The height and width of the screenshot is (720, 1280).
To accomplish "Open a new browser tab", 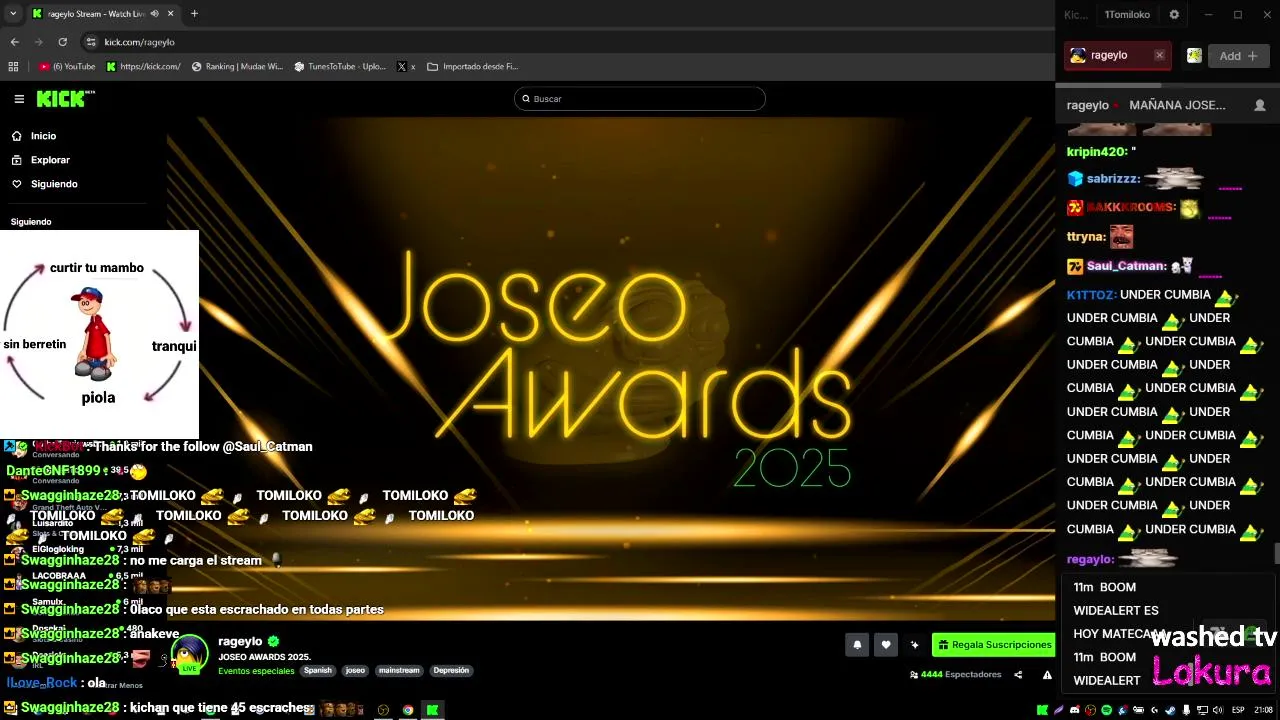I will tap(194, 14).
